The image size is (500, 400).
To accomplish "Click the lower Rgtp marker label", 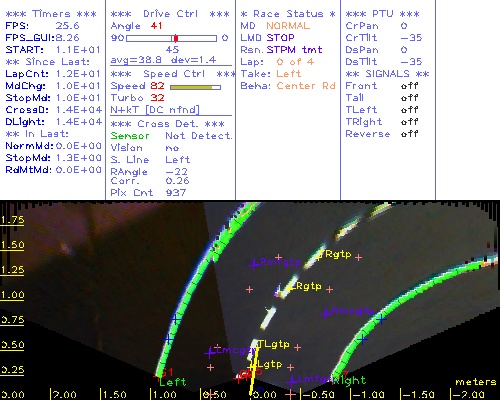I will click(x=308, y=286).
